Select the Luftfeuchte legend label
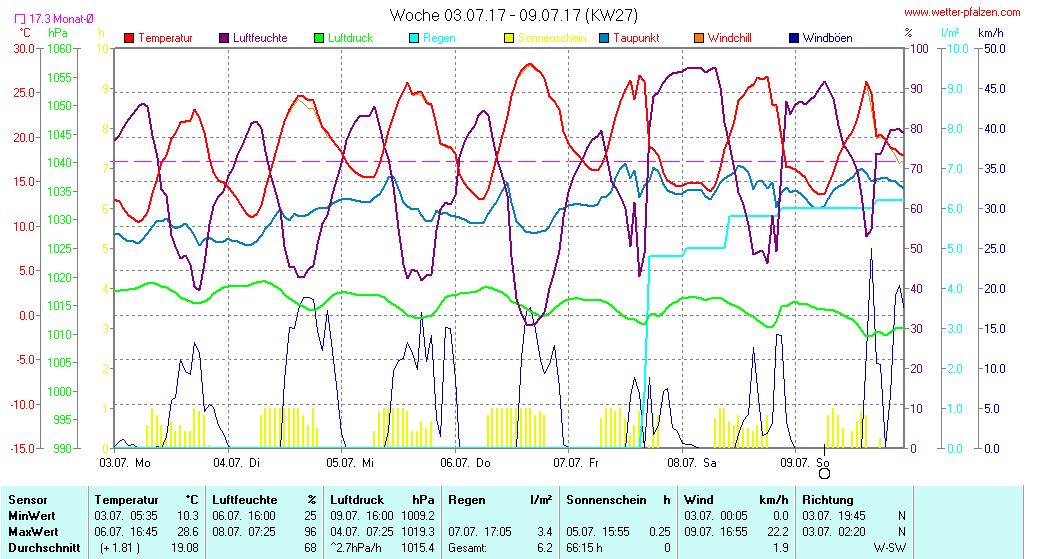This screenshot has height=559, width=1058. [x=260, y=38]
